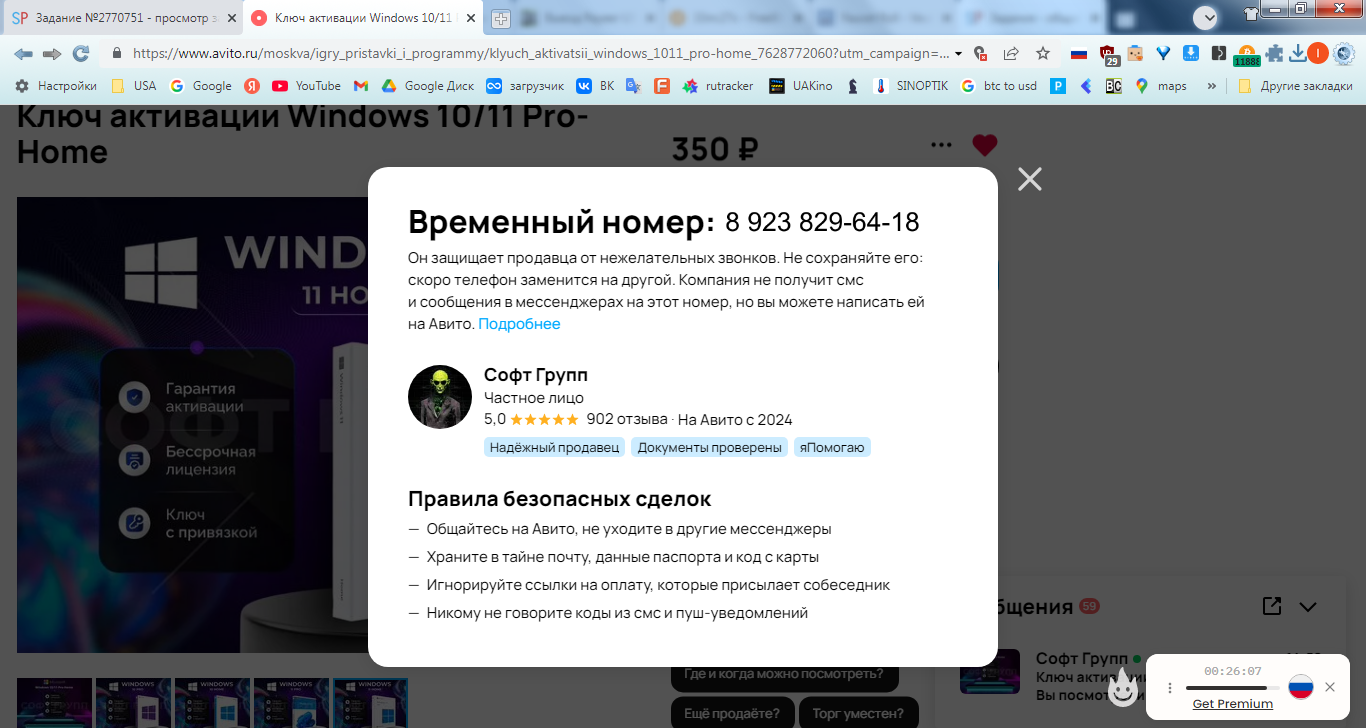Open the Софт Групп seller name in popup
The image size is (1366, 728).
535,375
